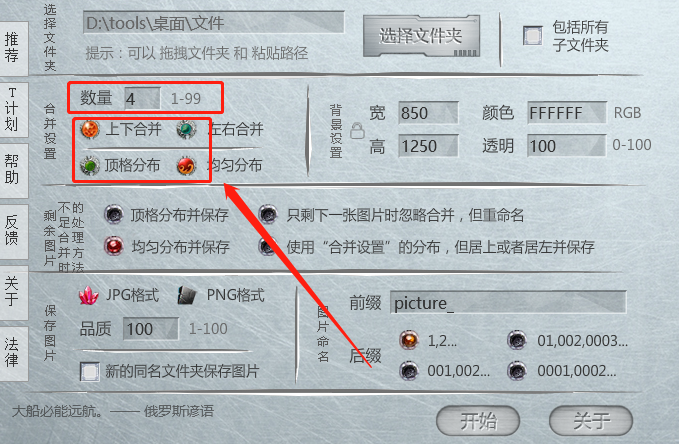Click the JPG格式 pink crystal icon

[x=88, y=295]
